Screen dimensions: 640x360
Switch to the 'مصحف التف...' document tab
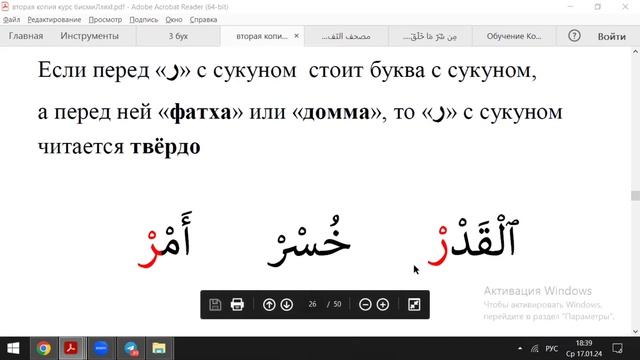pyautogui.click(x=346, y=36)
